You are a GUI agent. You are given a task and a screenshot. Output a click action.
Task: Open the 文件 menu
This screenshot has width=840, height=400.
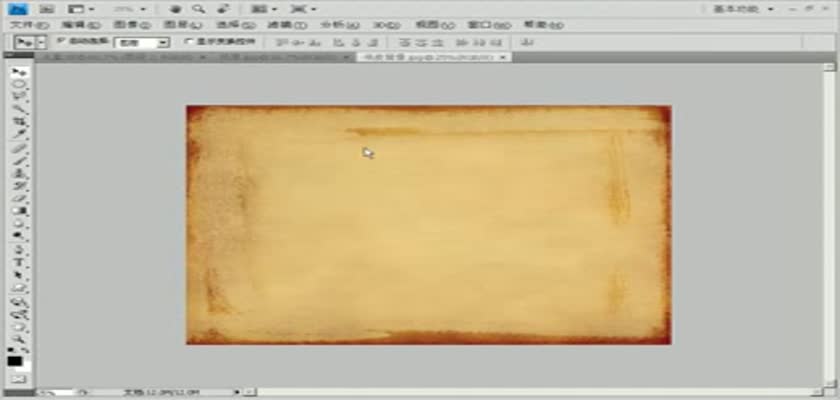22,23
